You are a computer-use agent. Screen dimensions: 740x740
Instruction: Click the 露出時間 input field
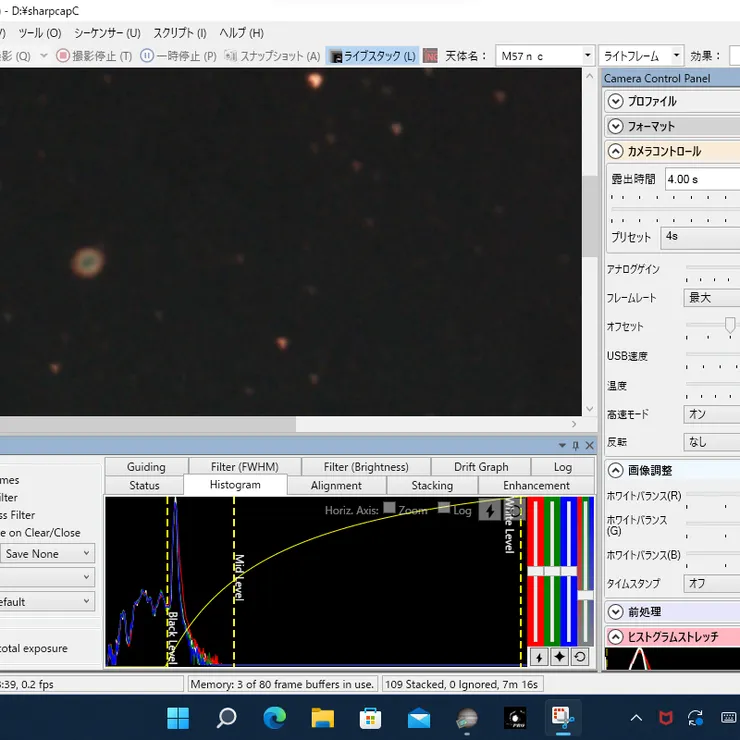702,179
